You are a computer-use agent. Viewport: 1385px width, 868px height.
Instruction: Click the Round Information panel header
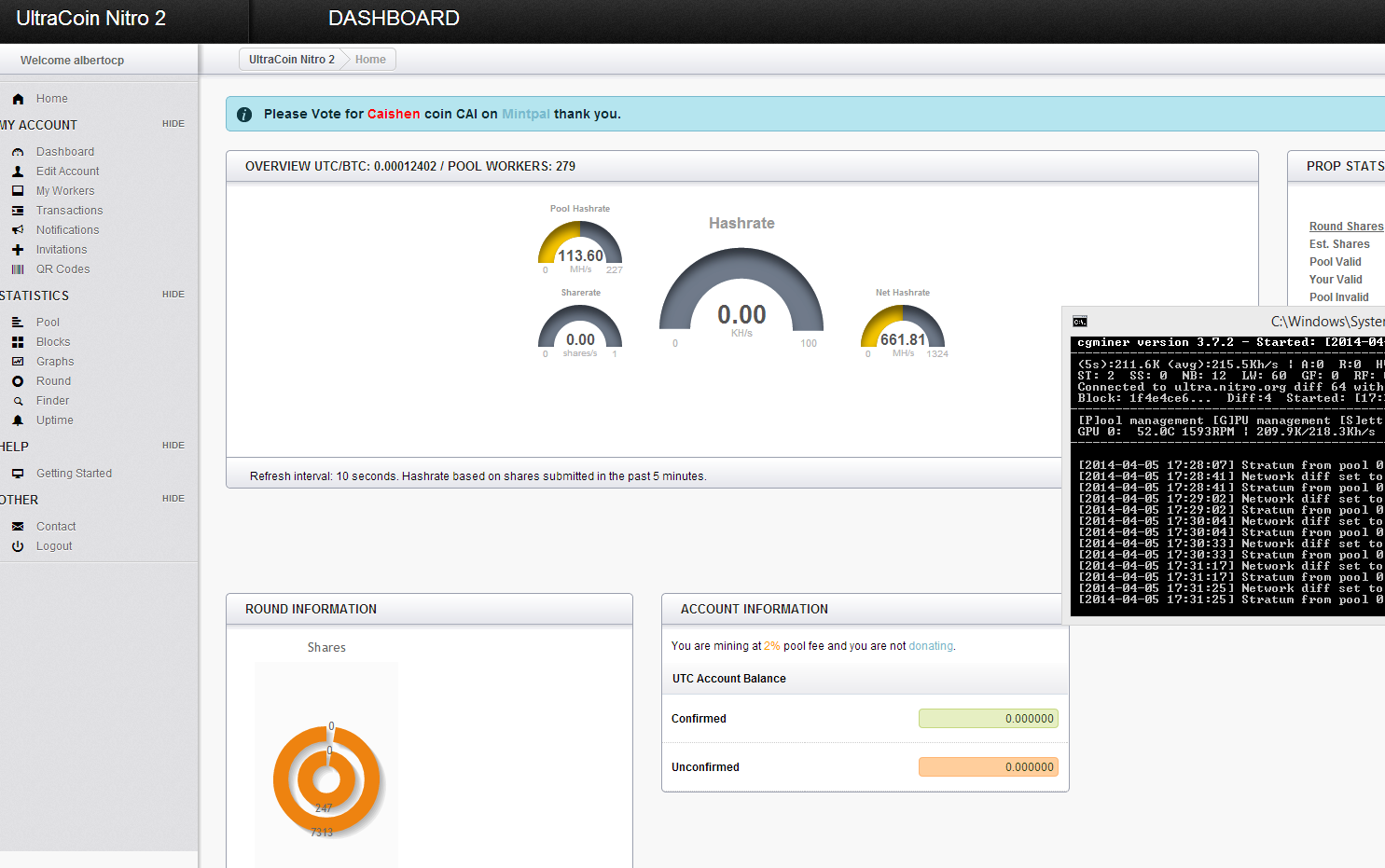429,609
